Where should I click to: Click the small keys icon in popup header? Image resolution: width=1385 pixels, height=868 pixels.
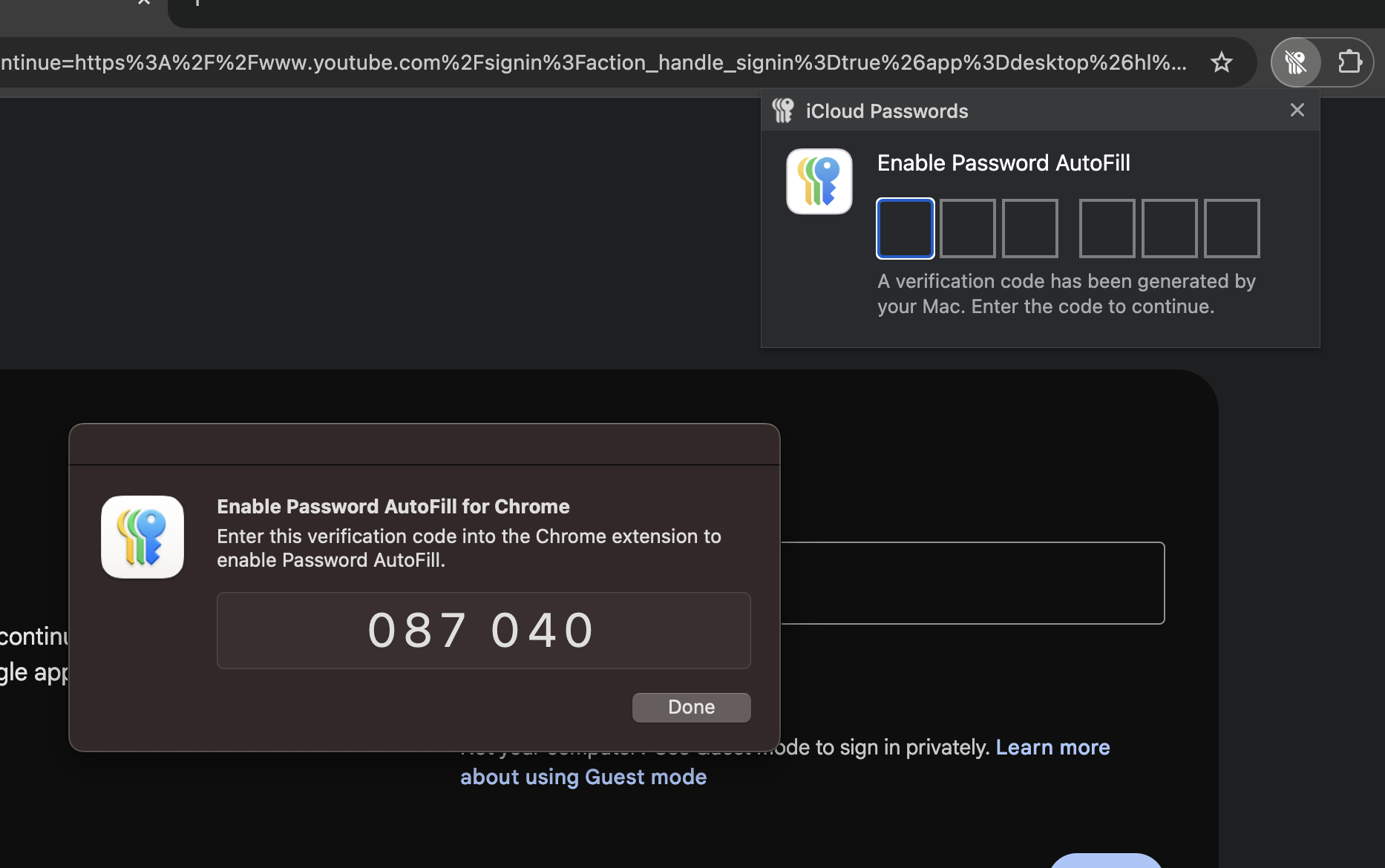point(783,111)
